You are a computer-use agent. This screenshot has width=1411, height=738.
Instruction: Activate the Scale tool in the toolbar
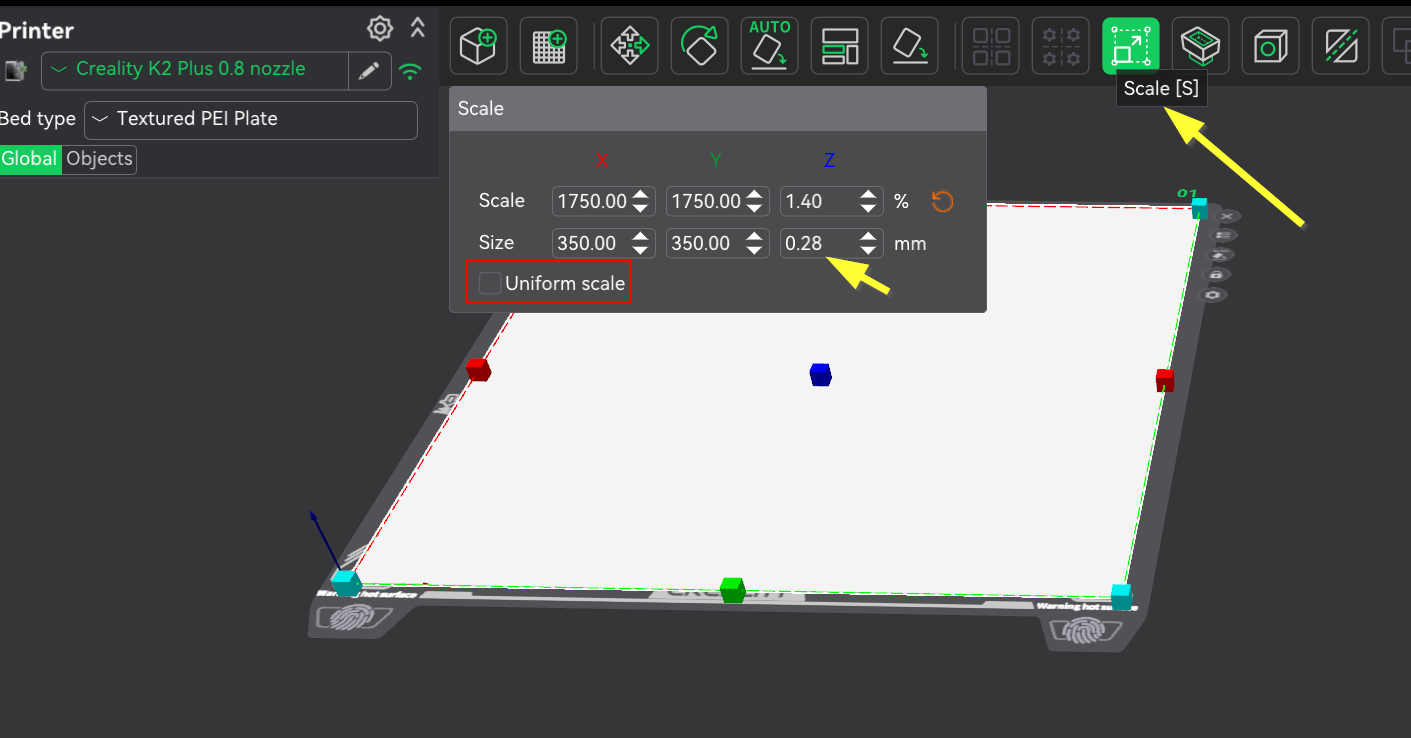coord(1130,46)
